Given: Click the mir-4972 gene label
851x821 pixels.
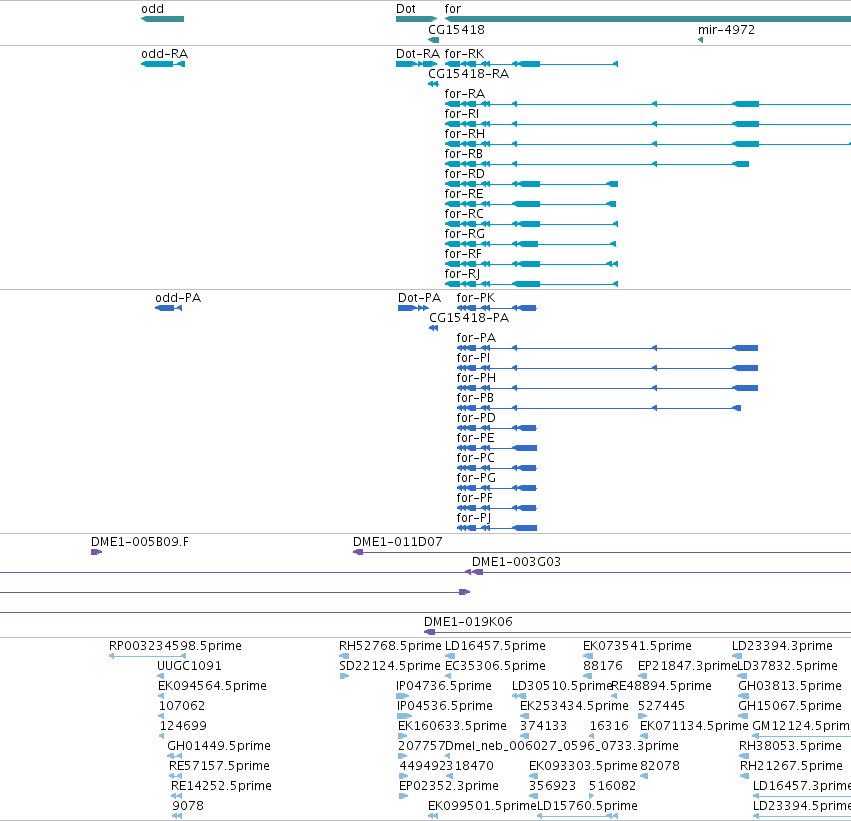Looking at the screenshot, I should (726, 29).
